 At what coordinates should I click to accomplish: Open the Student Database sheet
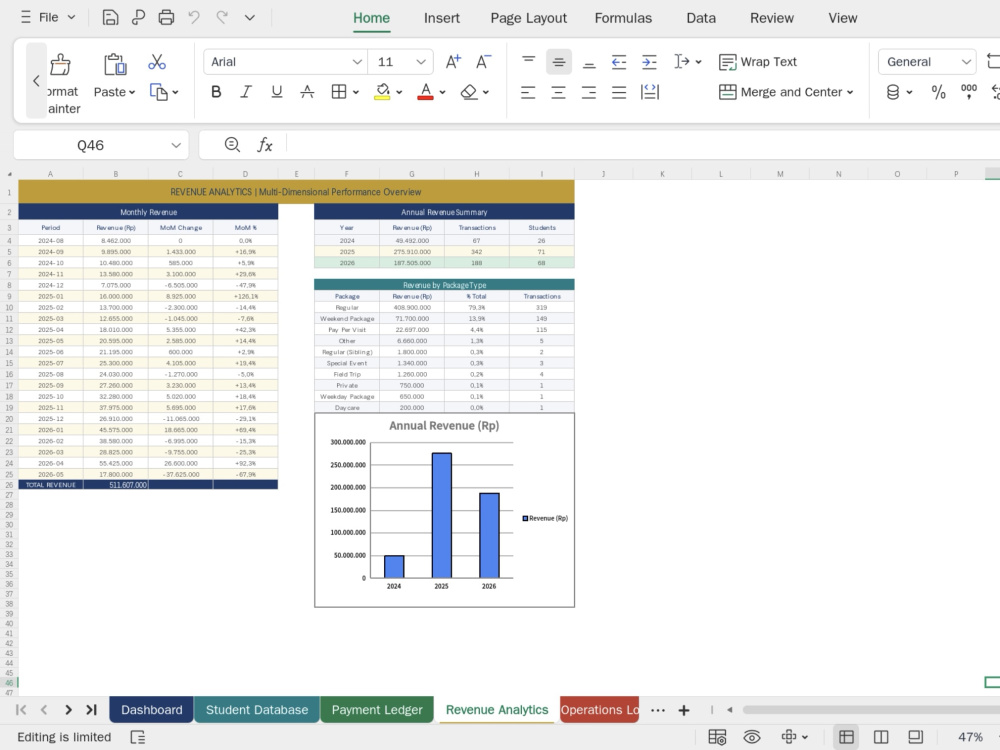coord(257,710)
